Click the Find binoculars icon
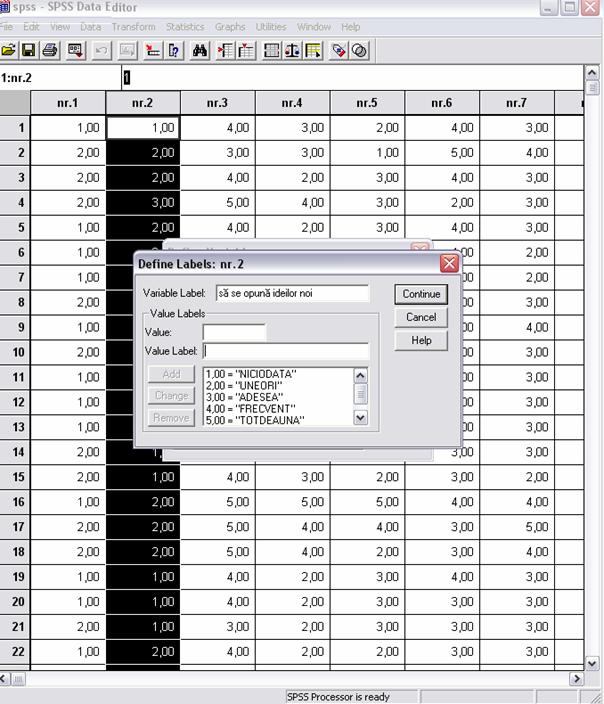The height and width of the screenshot is (704, 604). click(x=200, y=50)
